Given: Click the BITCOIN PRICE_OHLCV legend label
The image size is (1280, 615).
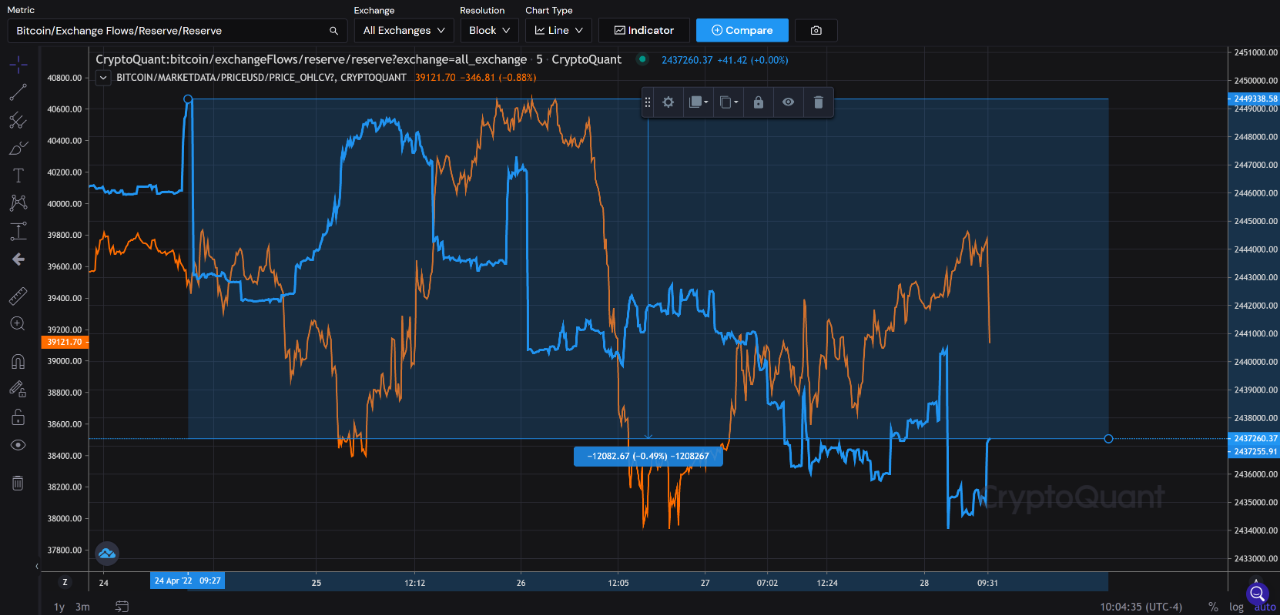Looking at the screenshot, I should click(x=261, y=77).
